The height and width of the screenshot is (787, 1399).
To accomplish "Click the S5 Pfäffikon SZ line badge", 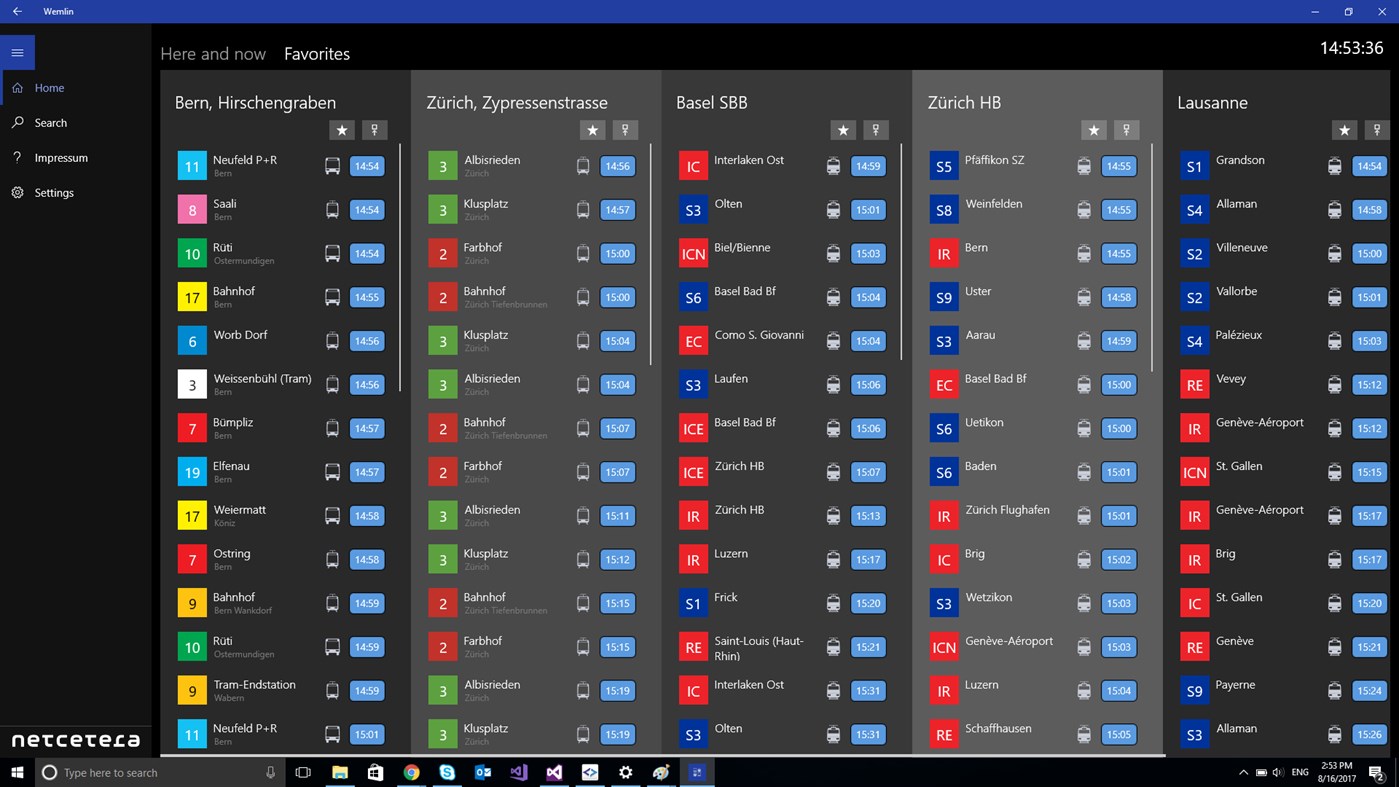I will click(x=943, y=166).
